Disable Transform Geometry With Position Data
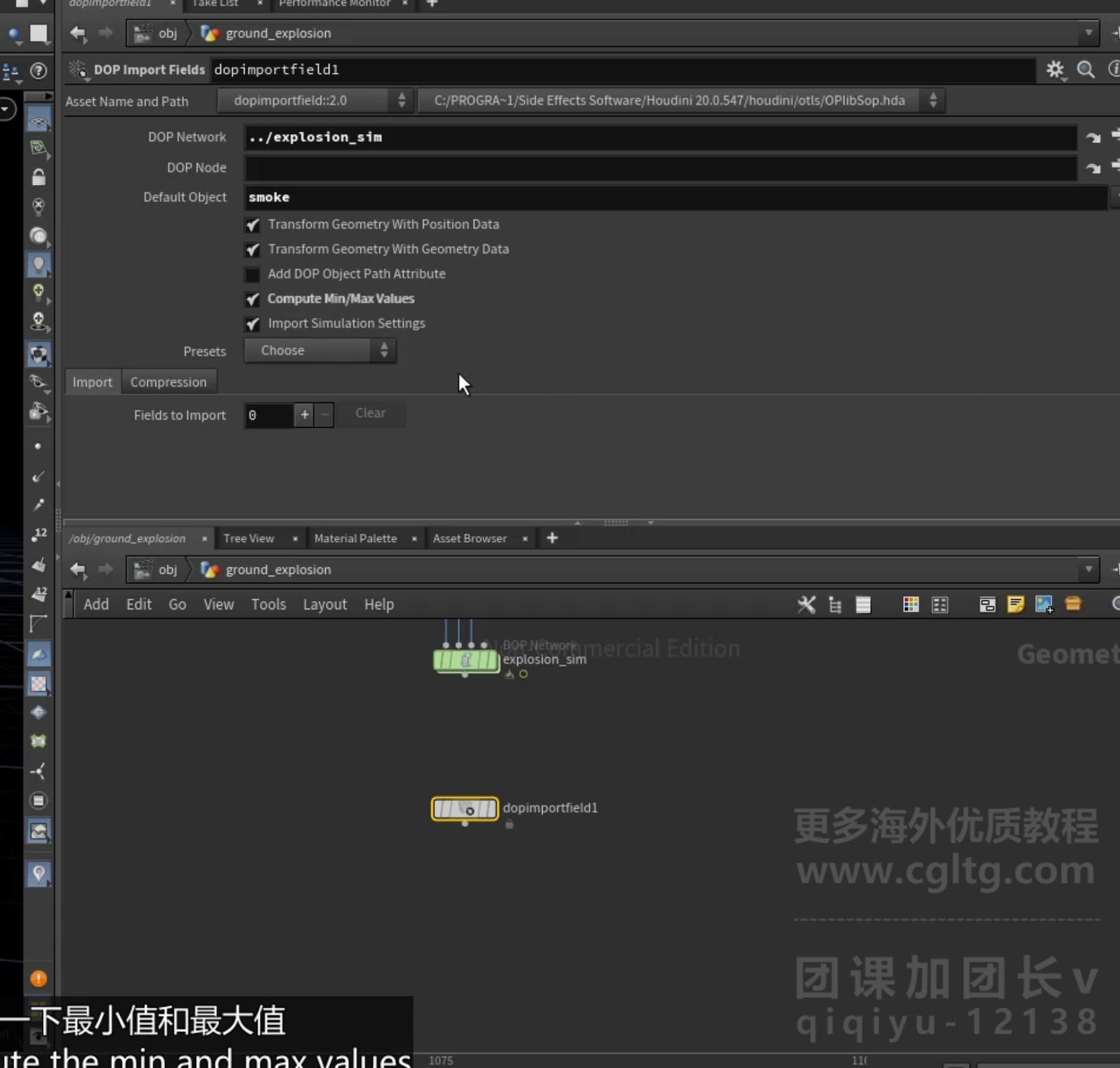This screenshot has width=1120, height=1068. point(252,225)
